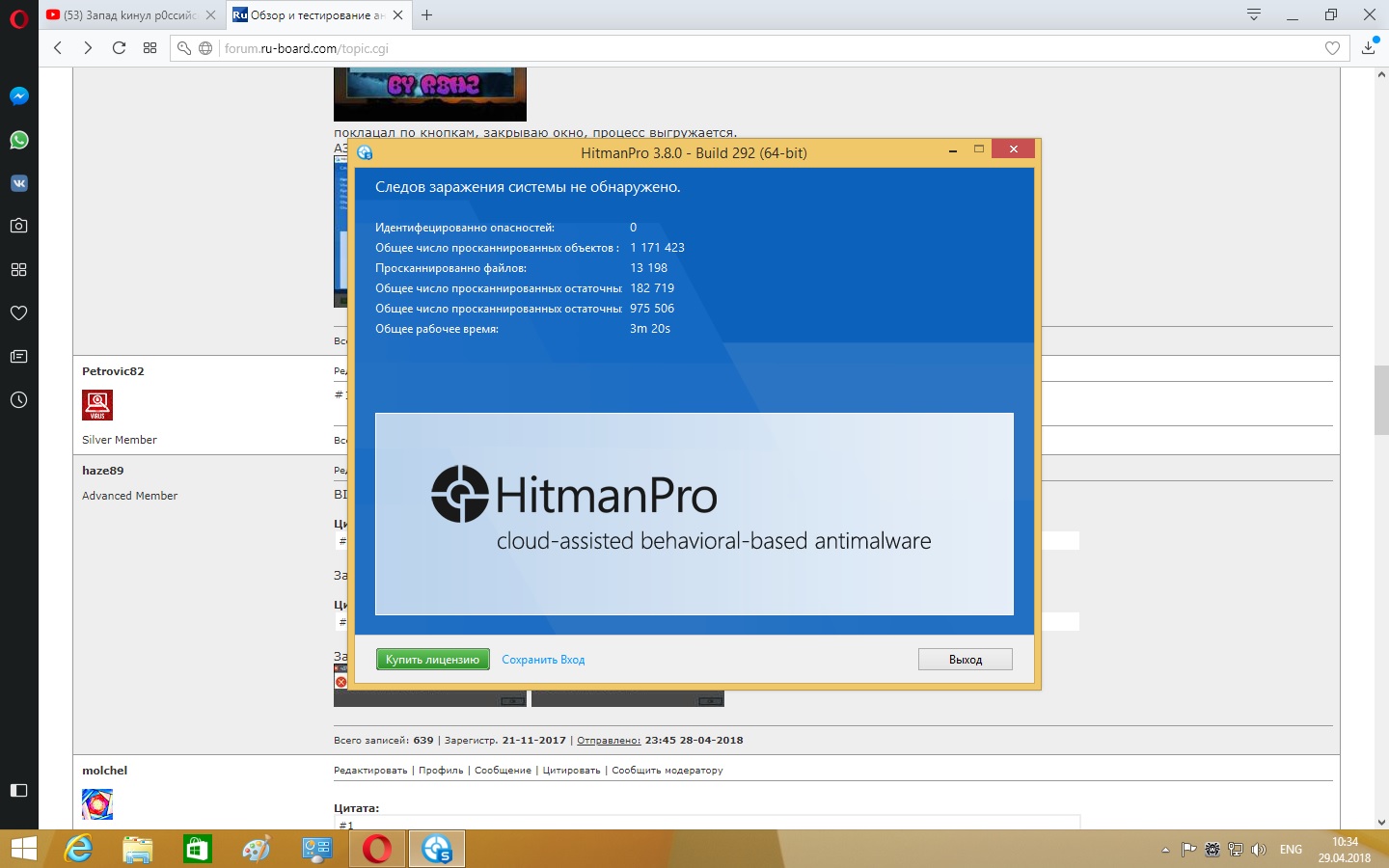Image resolution: width=1389 pixels, height=868 pixels.
Task: Reload the current page
Action: (119, 48)
